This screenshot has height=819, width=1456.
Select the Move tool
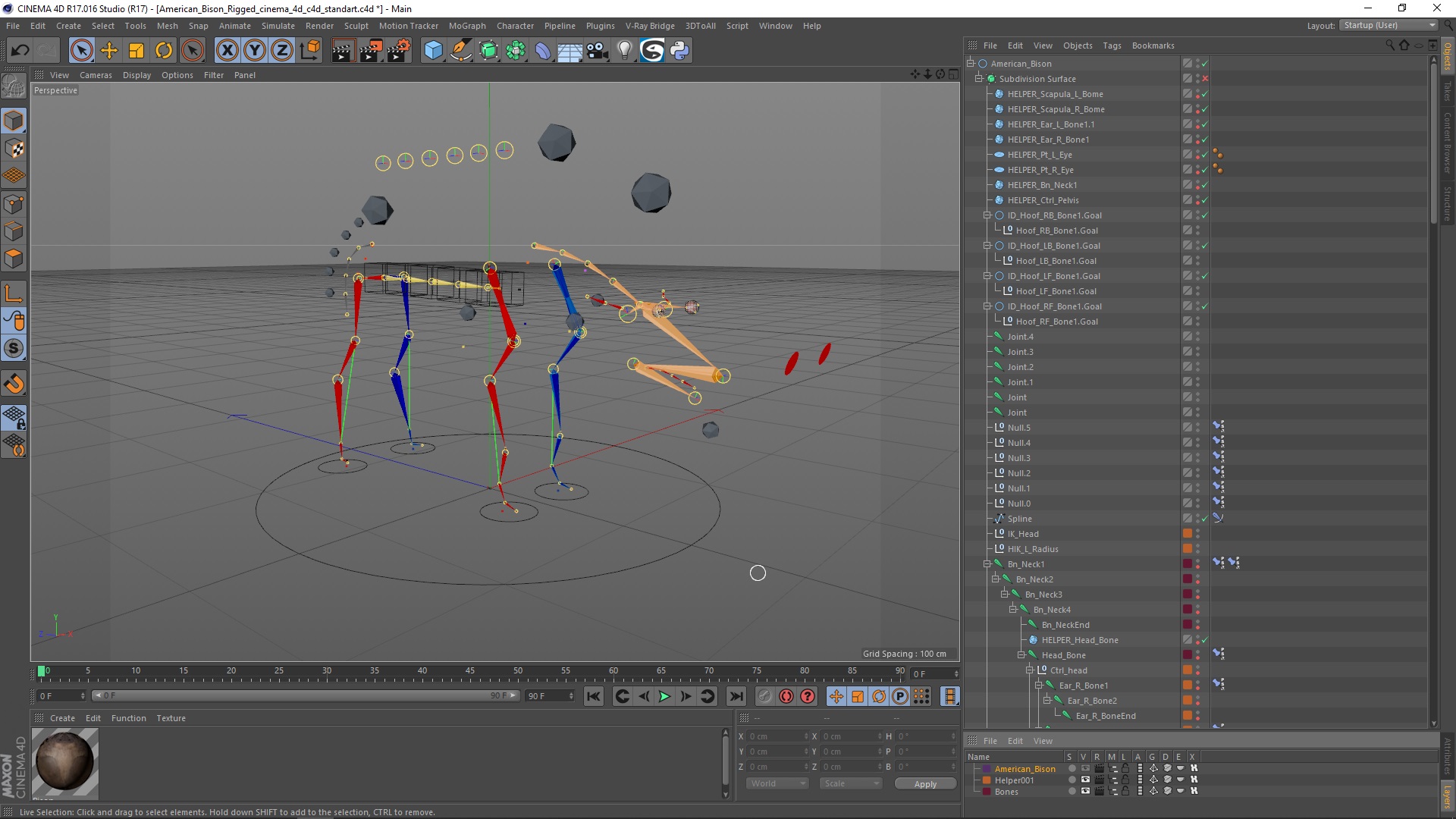(109, 51)
